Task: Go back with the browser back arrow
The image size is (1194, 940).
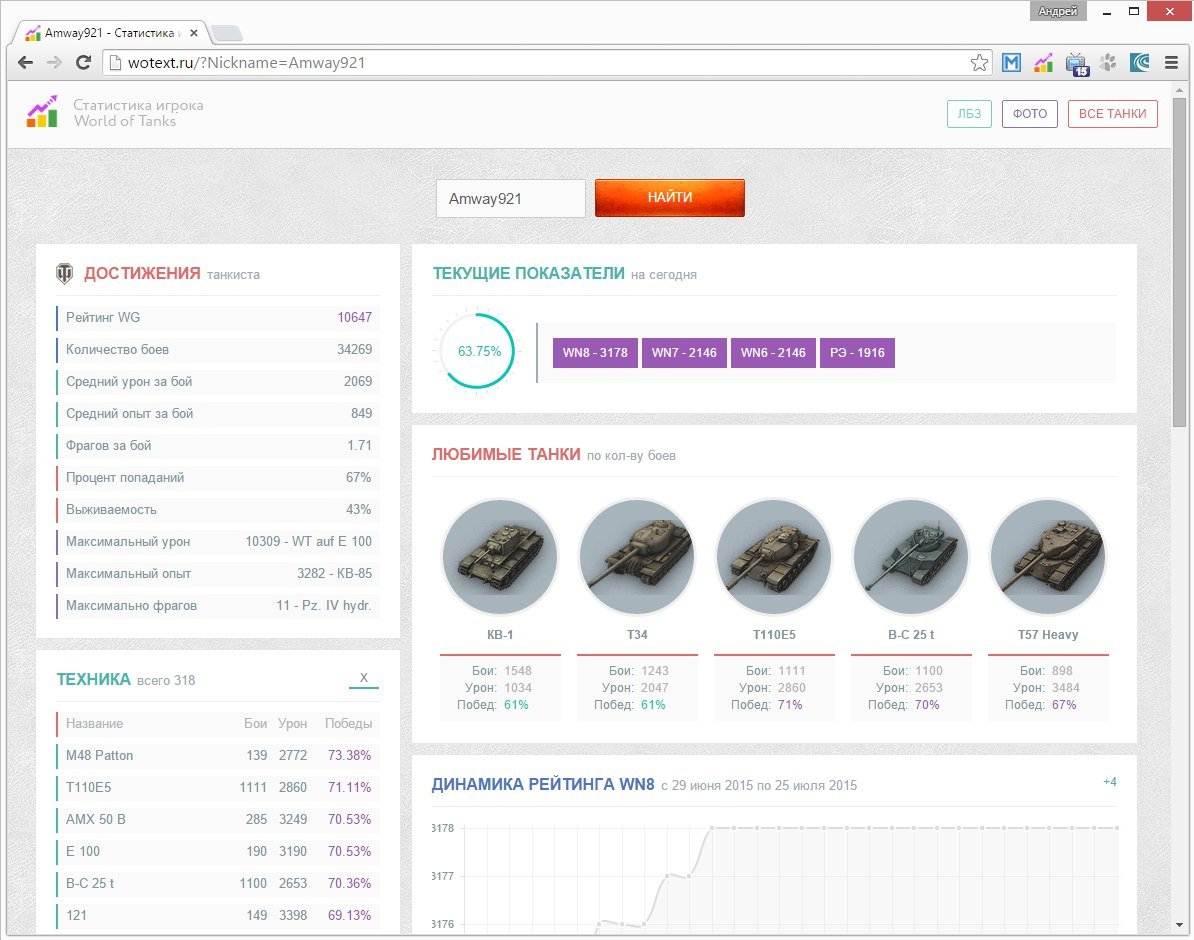Action: tap(25, 62)
